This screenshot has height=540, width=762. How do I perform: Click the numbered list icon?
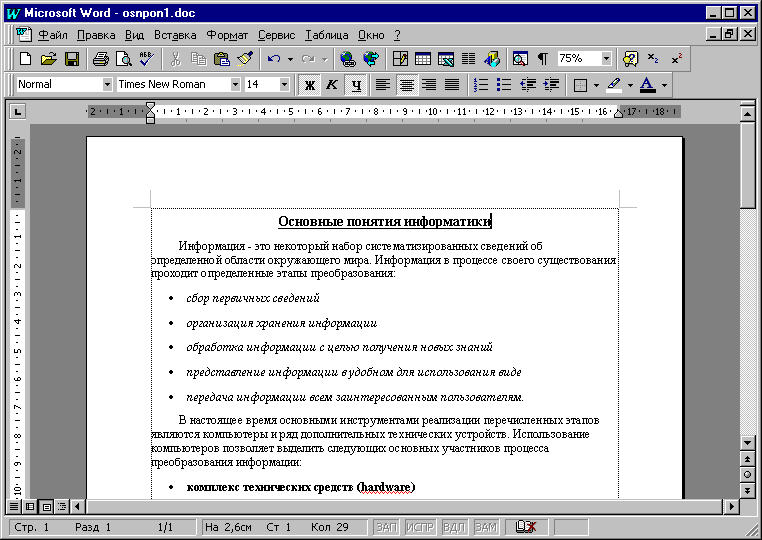tap(481, 85)
